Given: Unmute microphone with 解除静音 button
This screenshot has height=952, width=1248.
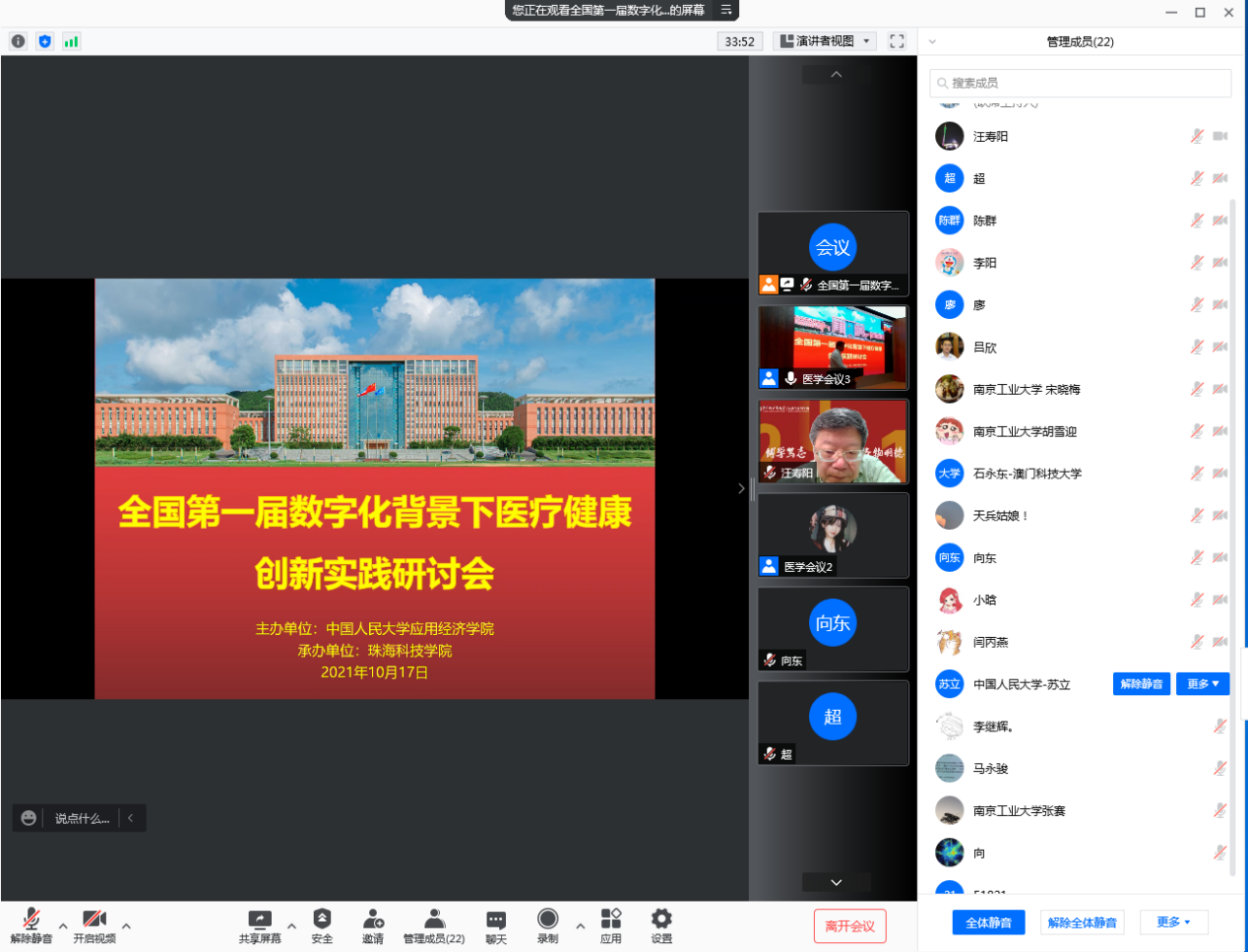Looking at the screenshot, I should (x=31, y=920).
